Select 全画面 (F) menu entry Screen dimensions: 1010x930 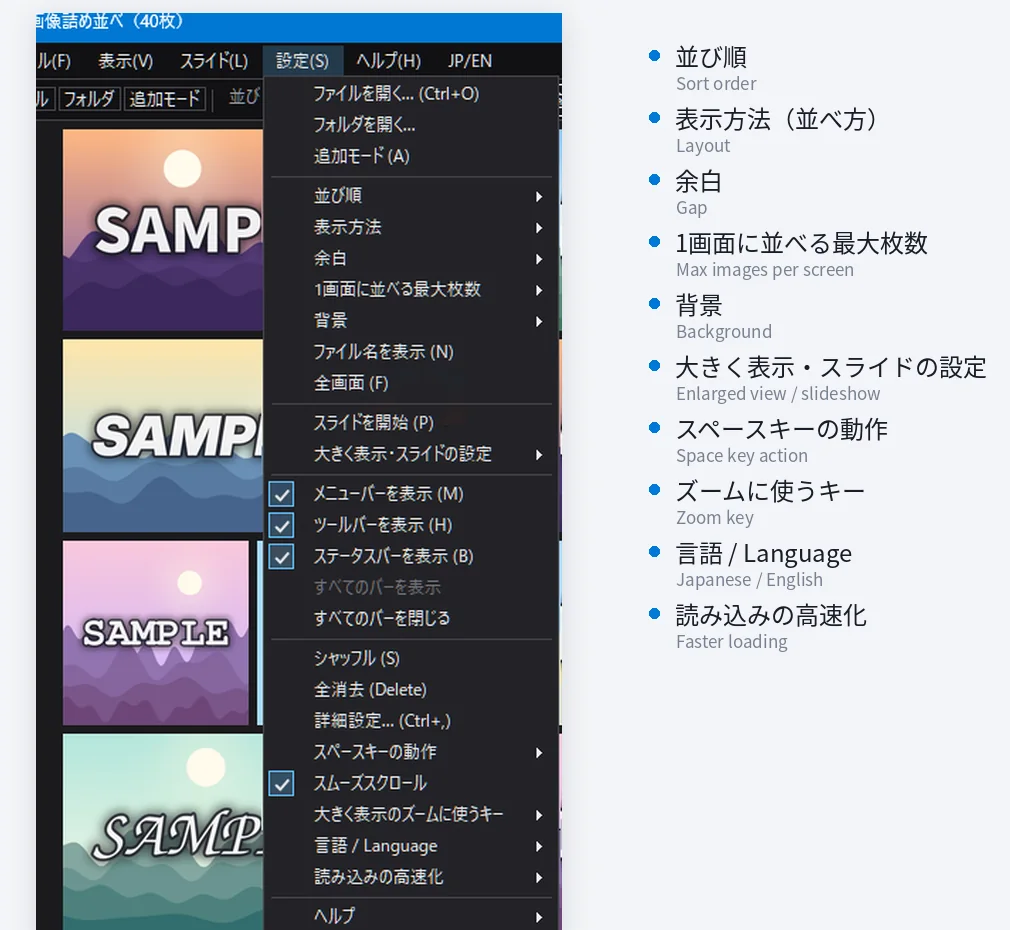[411, 383]
